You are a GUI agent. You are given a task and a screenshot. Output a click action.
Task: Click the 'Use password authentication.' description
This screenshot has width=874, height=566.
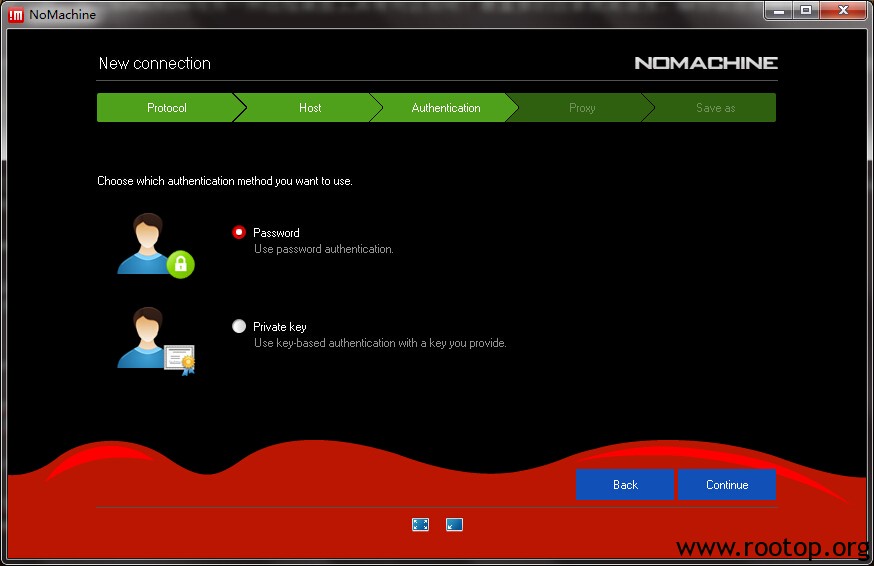323,249
